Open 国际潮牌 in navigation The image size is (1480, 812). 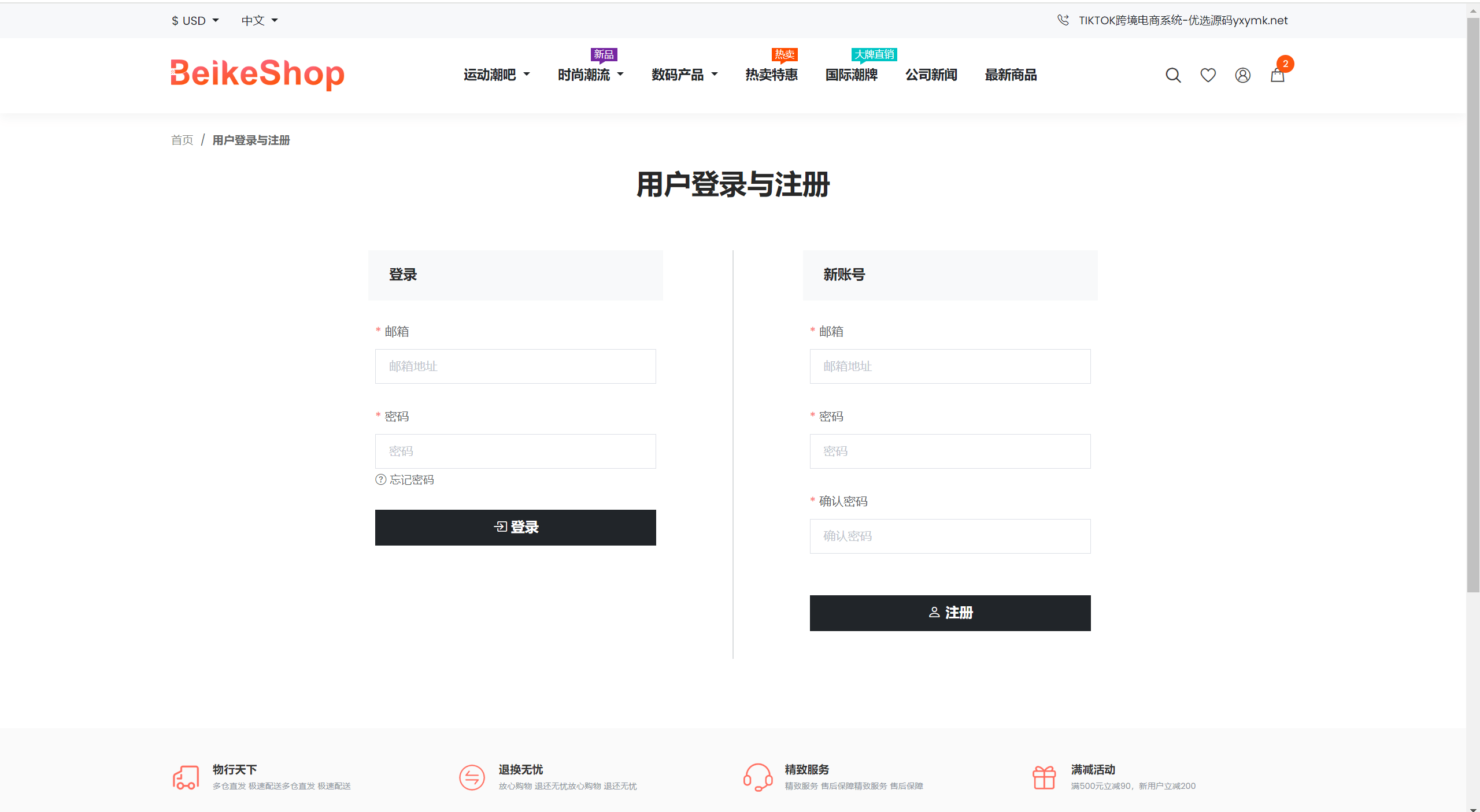pyautogui.click(x=851, y=75)
